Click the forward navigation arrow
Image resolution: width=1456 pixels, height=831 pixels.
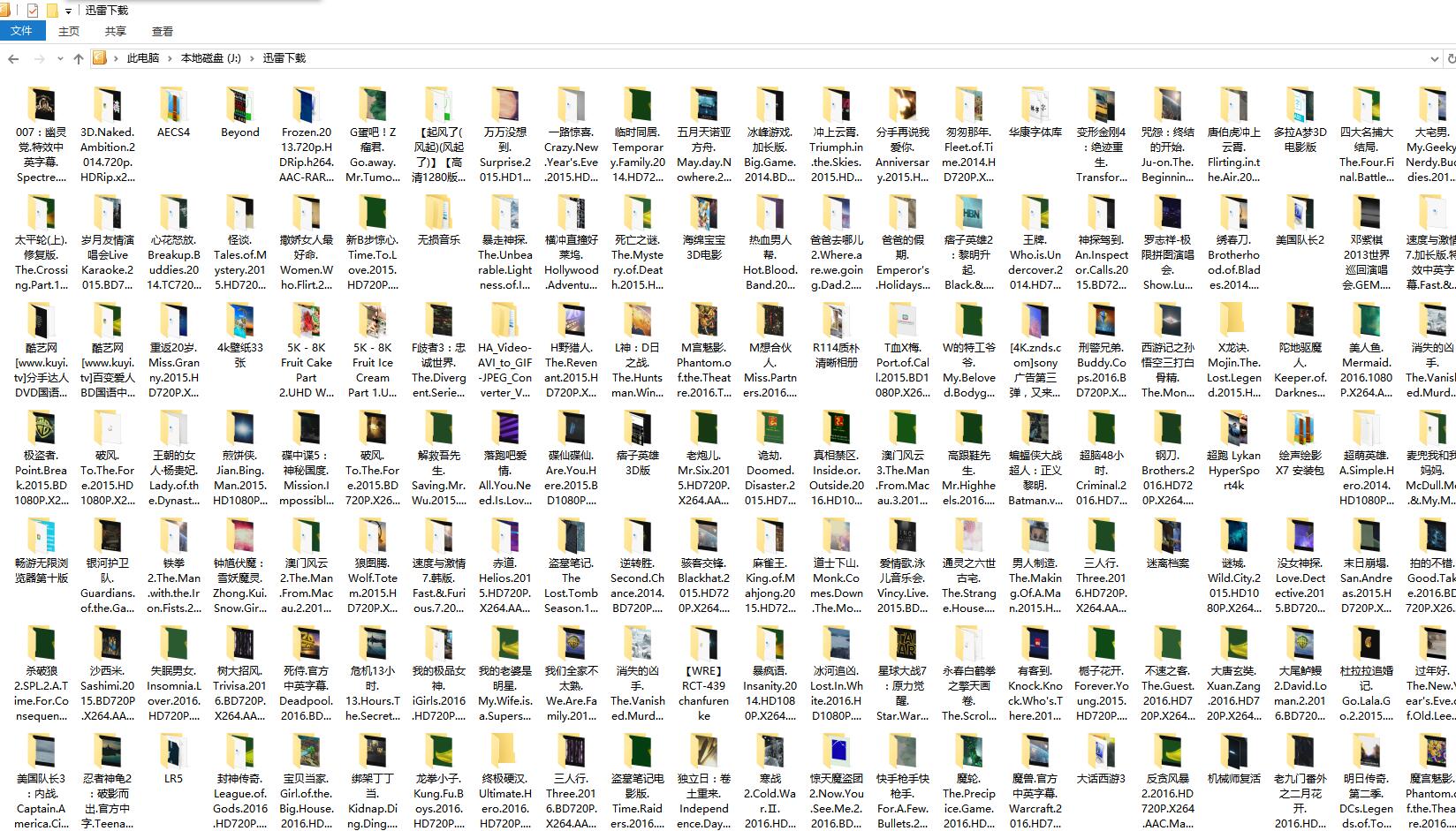[39, 58]
